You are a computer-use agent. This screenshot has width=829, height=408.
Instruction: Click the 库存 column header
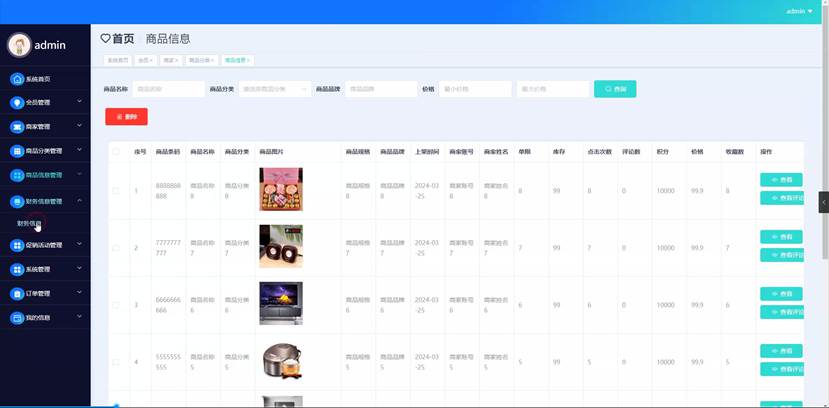pyautogui.click(x=559, y=152)
